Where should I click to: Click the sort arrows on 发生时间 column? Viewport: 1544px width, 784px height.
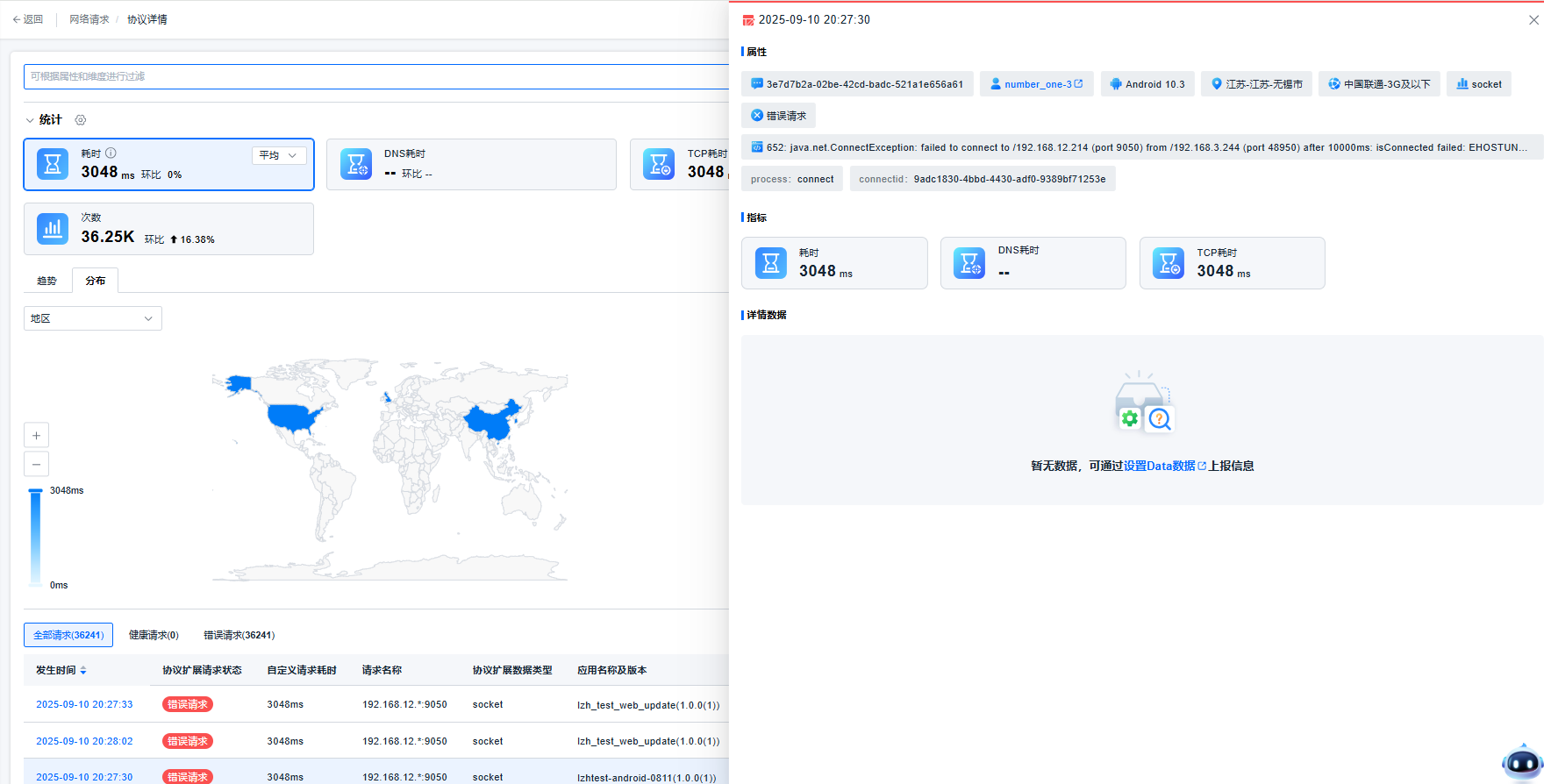click(x=83, y=670)
